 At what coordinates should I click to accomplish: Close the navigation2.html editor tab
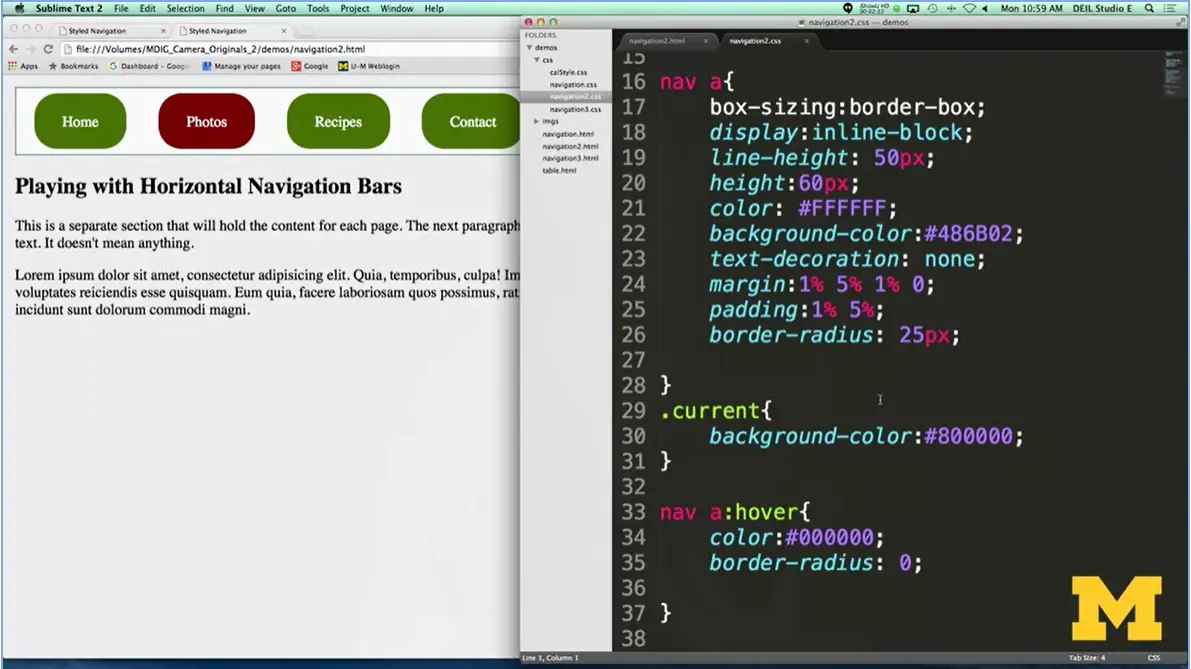click(705, 41)
